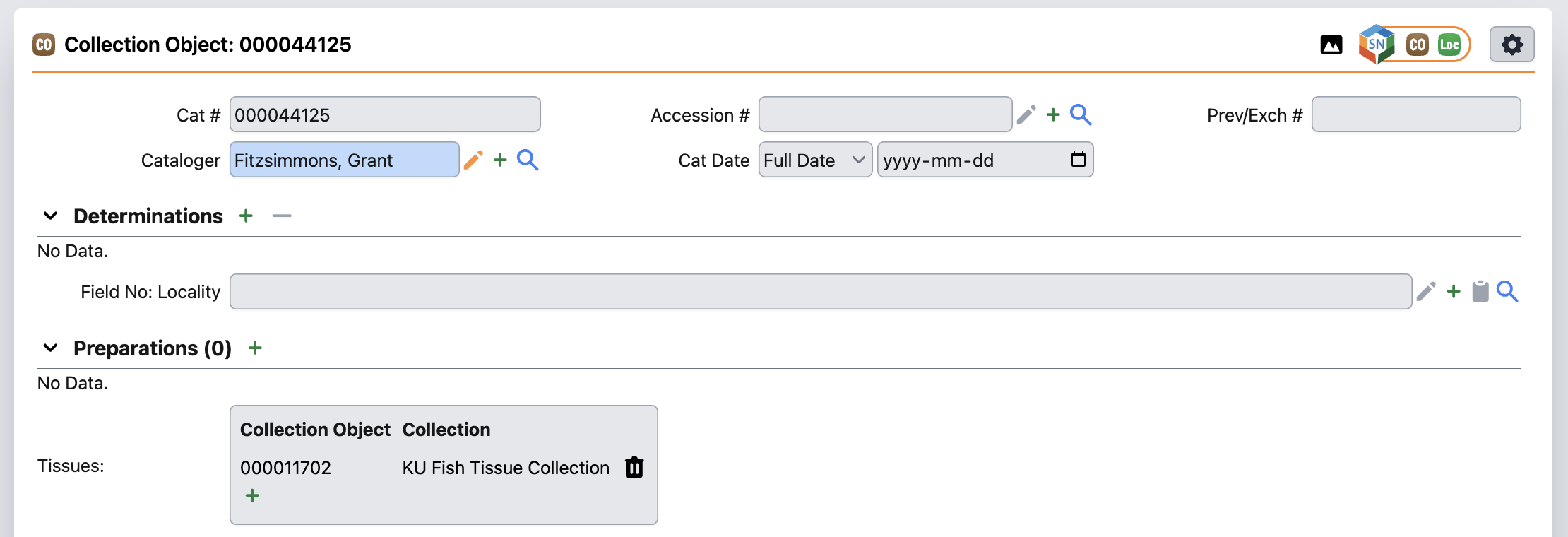
Task: Click the Prev/Exch # input field
Action: [x=1415, y=115]
